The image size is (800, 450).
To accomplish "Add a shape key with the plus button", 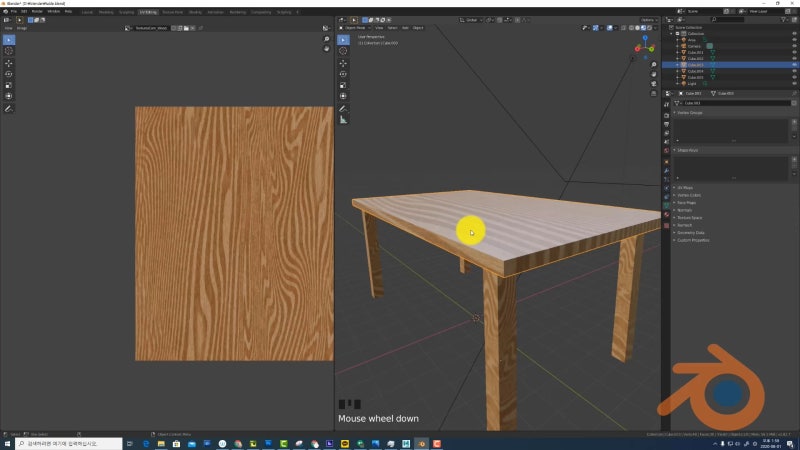I will [794, 160].
